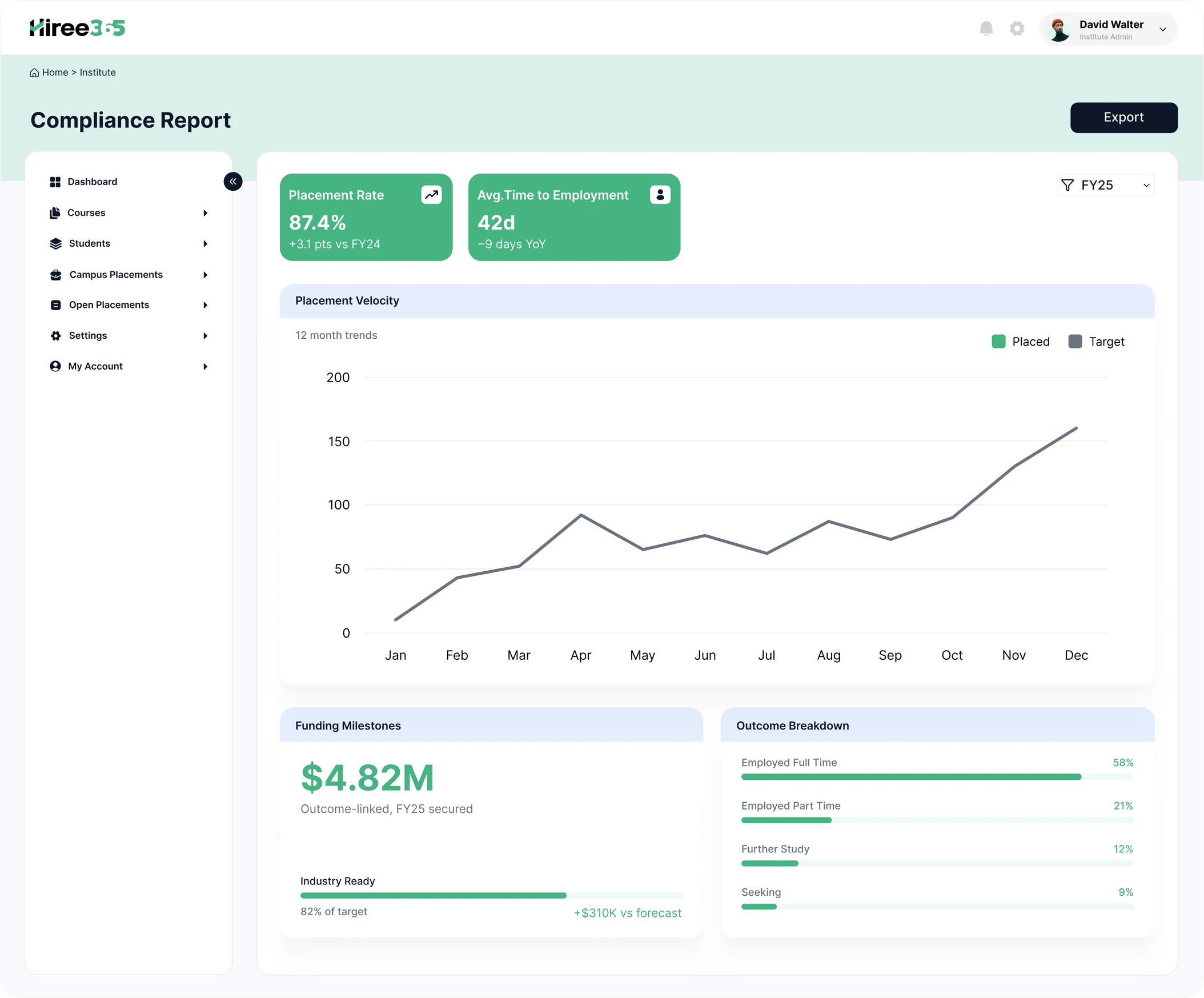The height and width of the screenshot is (998, 1204).
Task: Click the Employed Full Time progress bar
Action: [937, 777]
